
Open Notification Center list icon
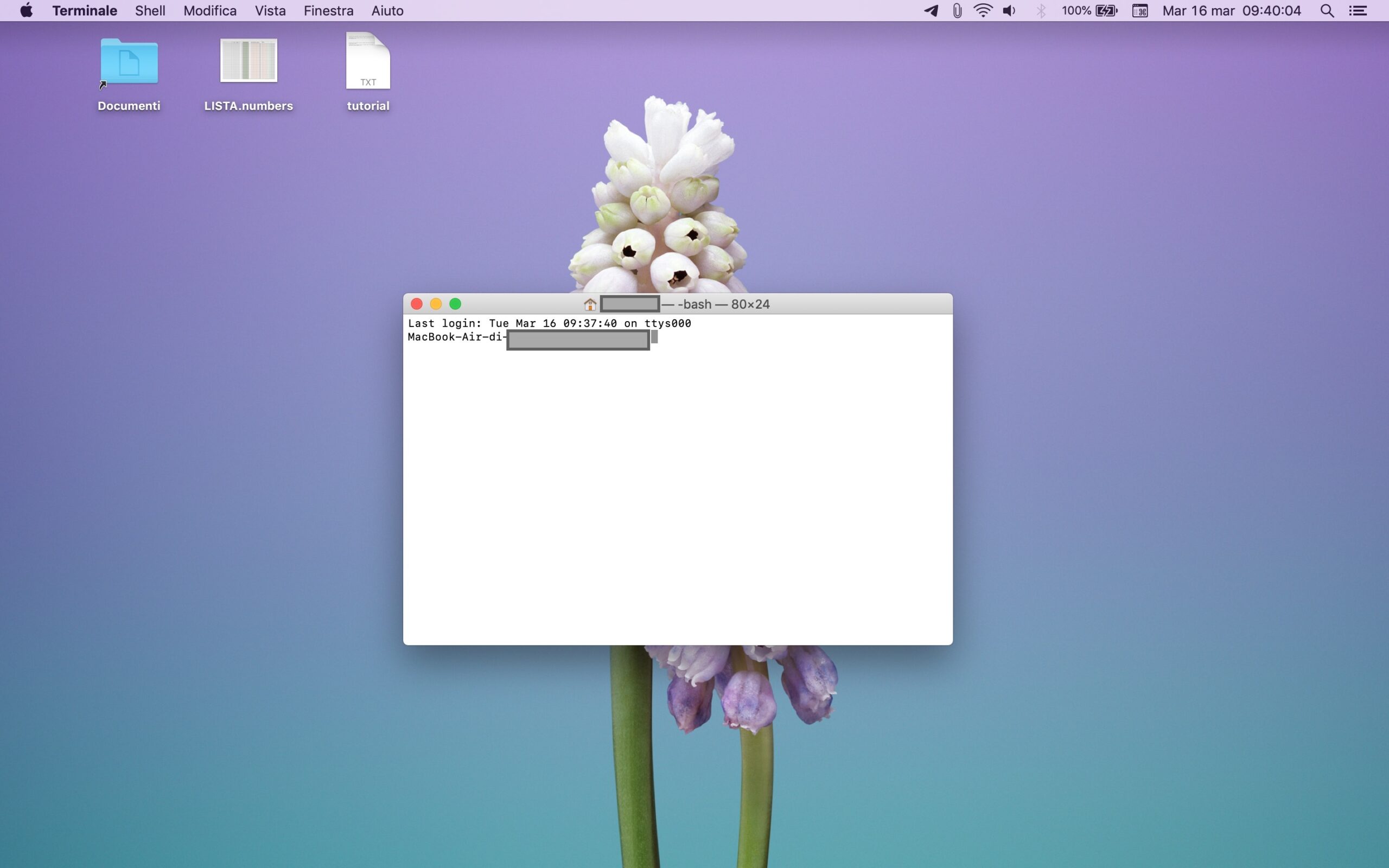[x=1358, y=10]
